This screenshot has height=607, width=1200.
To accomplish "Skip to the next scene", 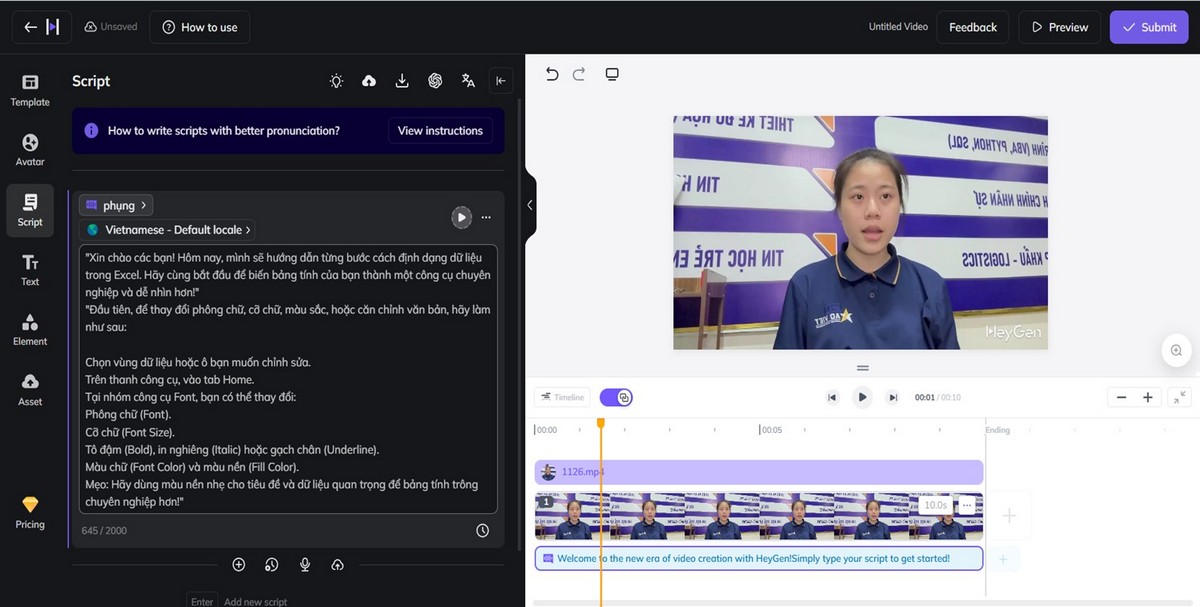I will click(x=893, y=397).
